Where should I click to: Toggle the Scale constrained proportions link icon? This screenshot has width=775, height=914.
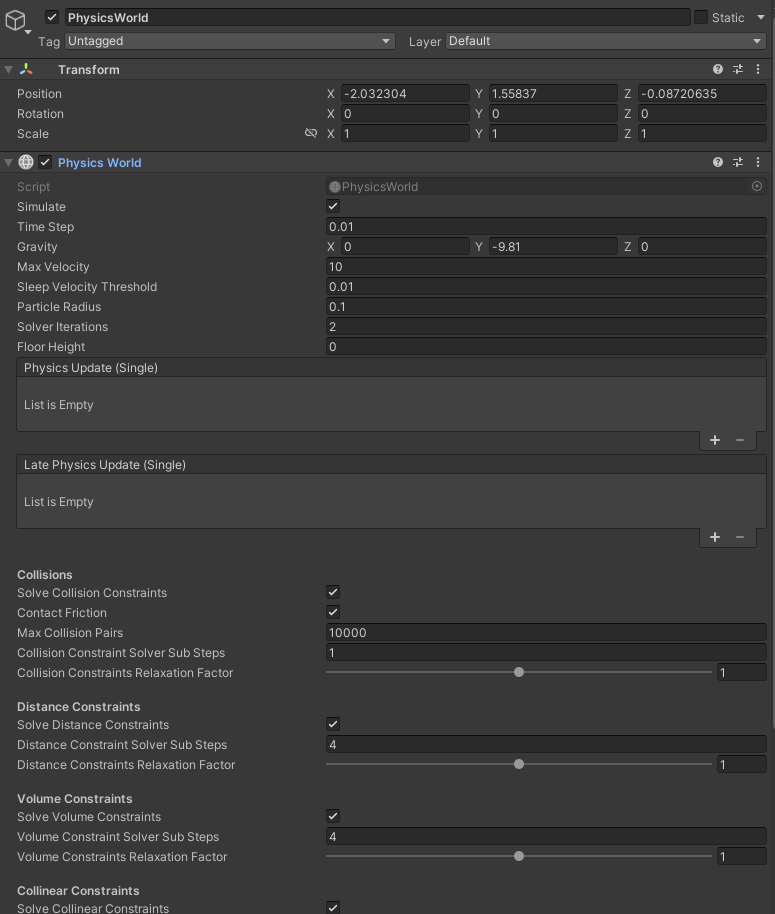311,134
